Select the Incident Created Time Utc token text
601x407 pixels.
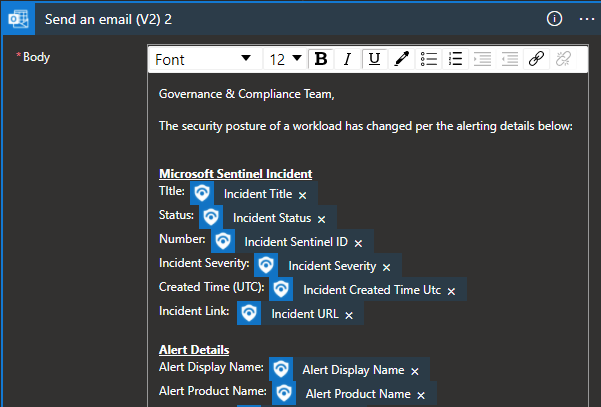[372, 290]
